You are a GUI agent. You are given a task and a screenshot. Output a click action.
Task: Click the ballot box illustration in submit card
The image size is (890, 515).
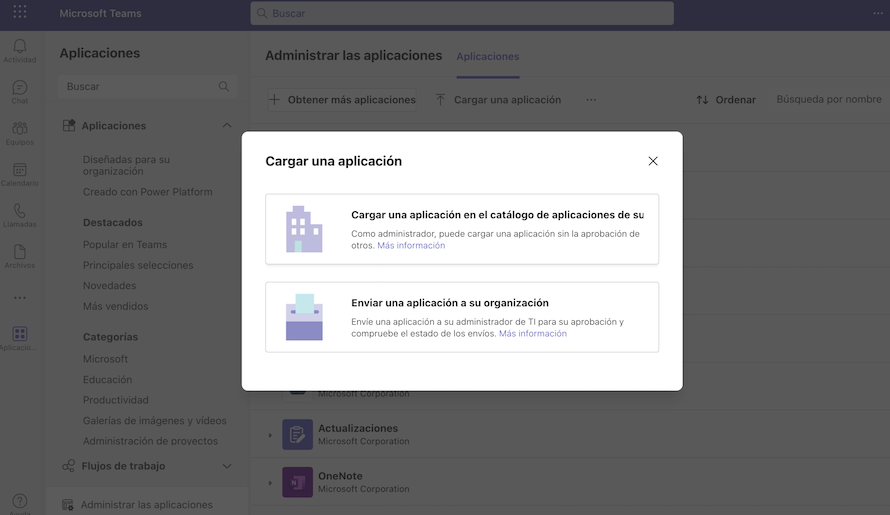tap(304, 317)
